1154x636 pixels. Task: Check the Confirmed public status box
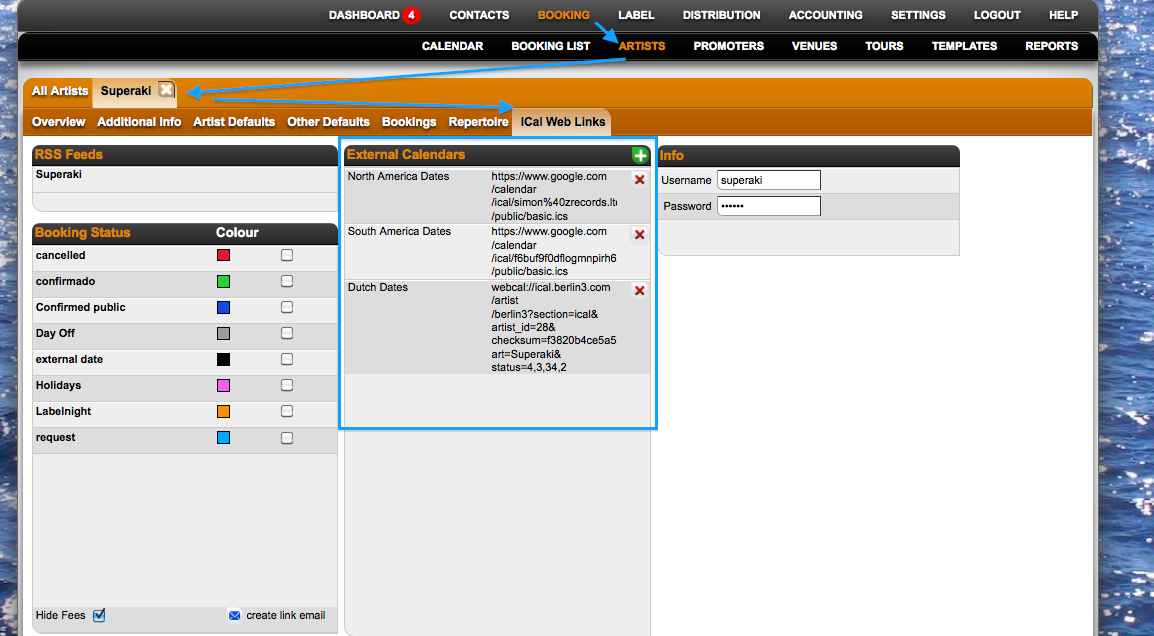tap(287, 307)
